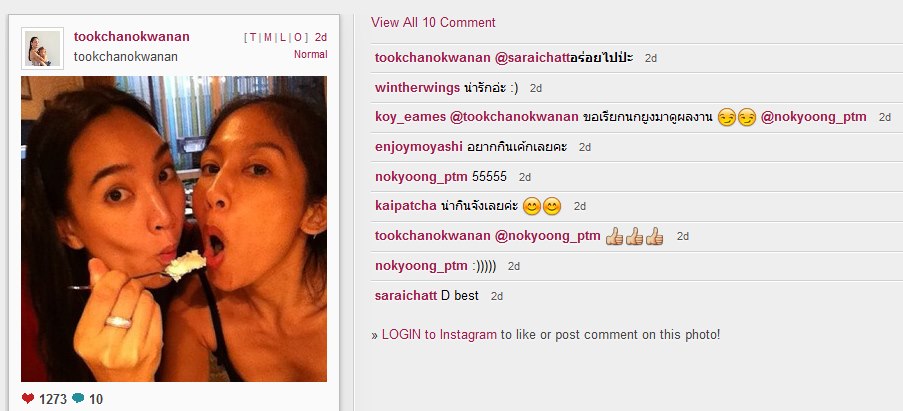Open the tookchanokwanan profile avatar thumbnail
Screen dimensions: 903x411
tap(43, 48)
